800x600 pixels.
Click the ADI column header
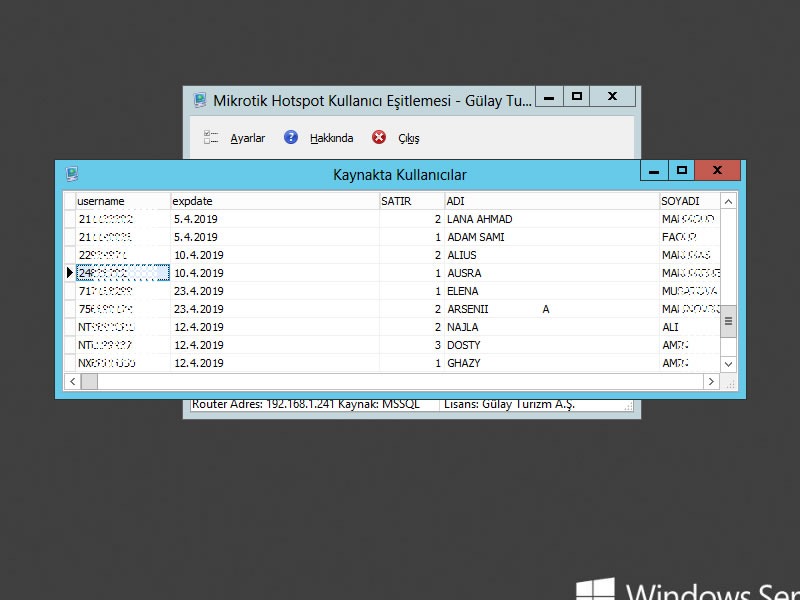(550, 201)
